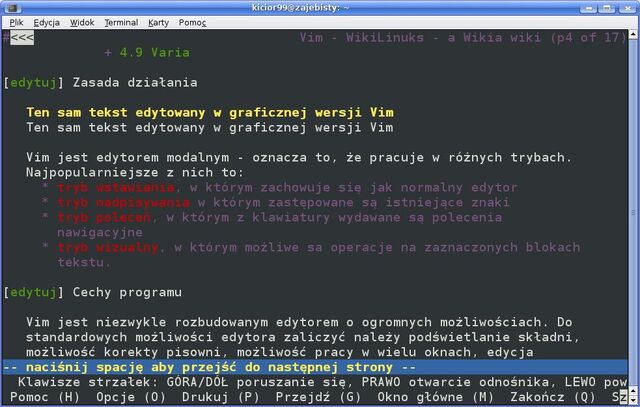The width and height of the screenshot is (640, 407).
Task: Follow the 'tryb wstawiania' link
Action: [x=116, y=187]
